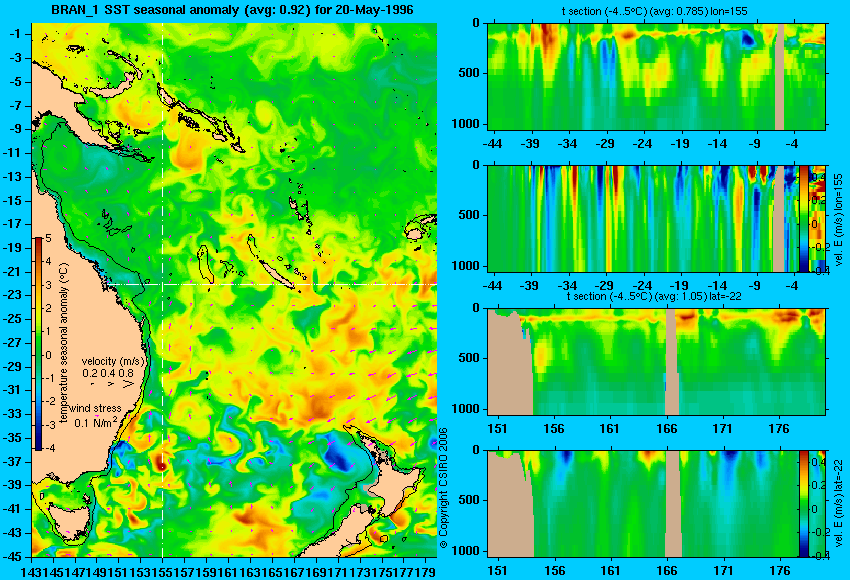Click the '1000' depth label of the lon=155 temperature section

[x=466, y=124]
